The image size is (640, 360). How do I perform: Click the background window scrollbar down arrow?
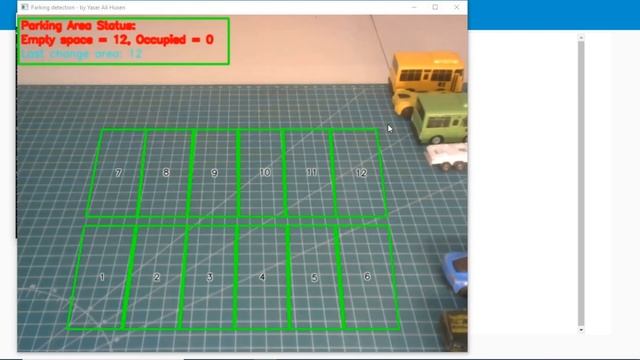pyautogui.click(x=581, y=329)
